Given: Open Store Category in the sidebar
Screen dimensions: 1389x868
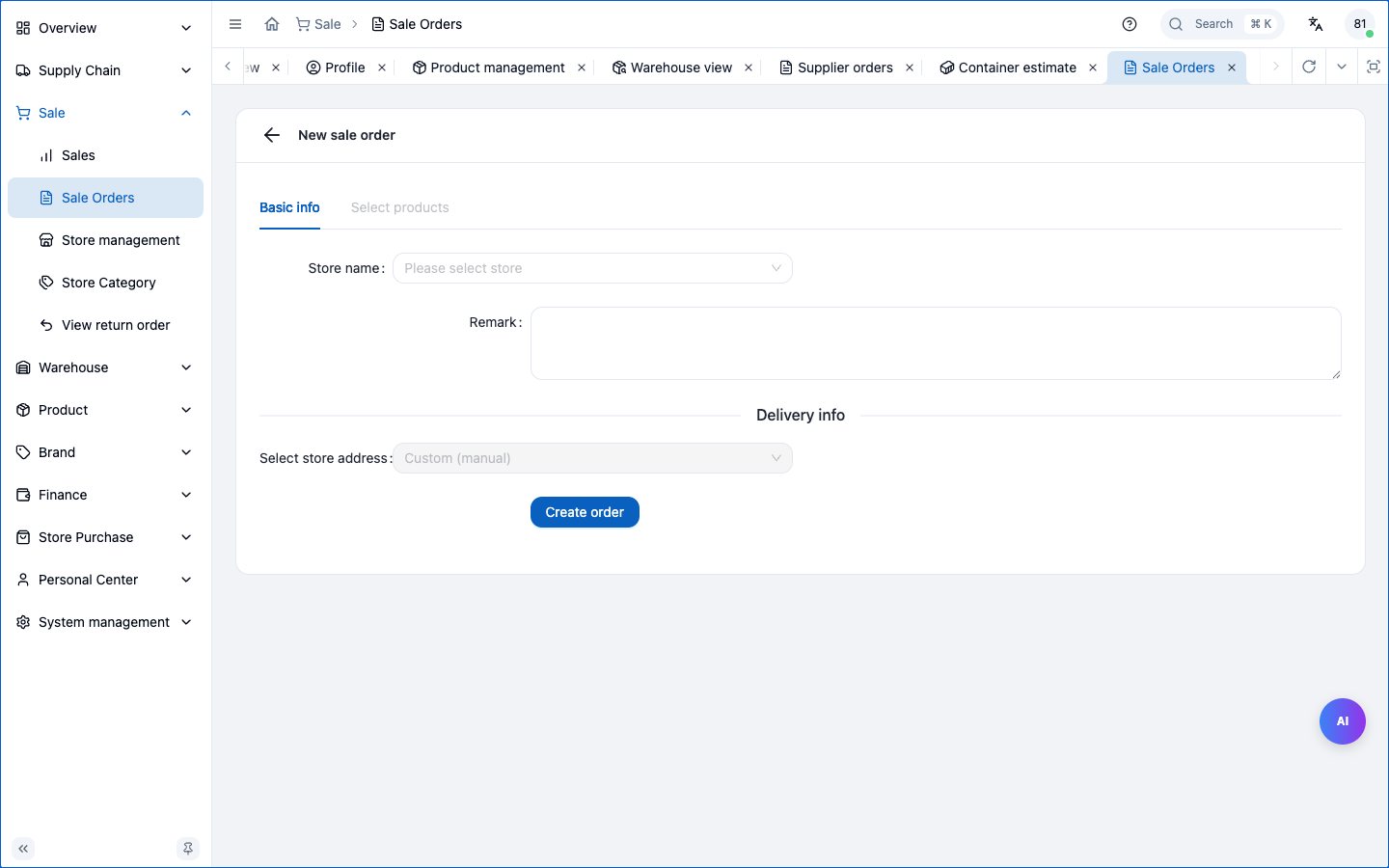Looking at the screenshot, I should (105, 283).
